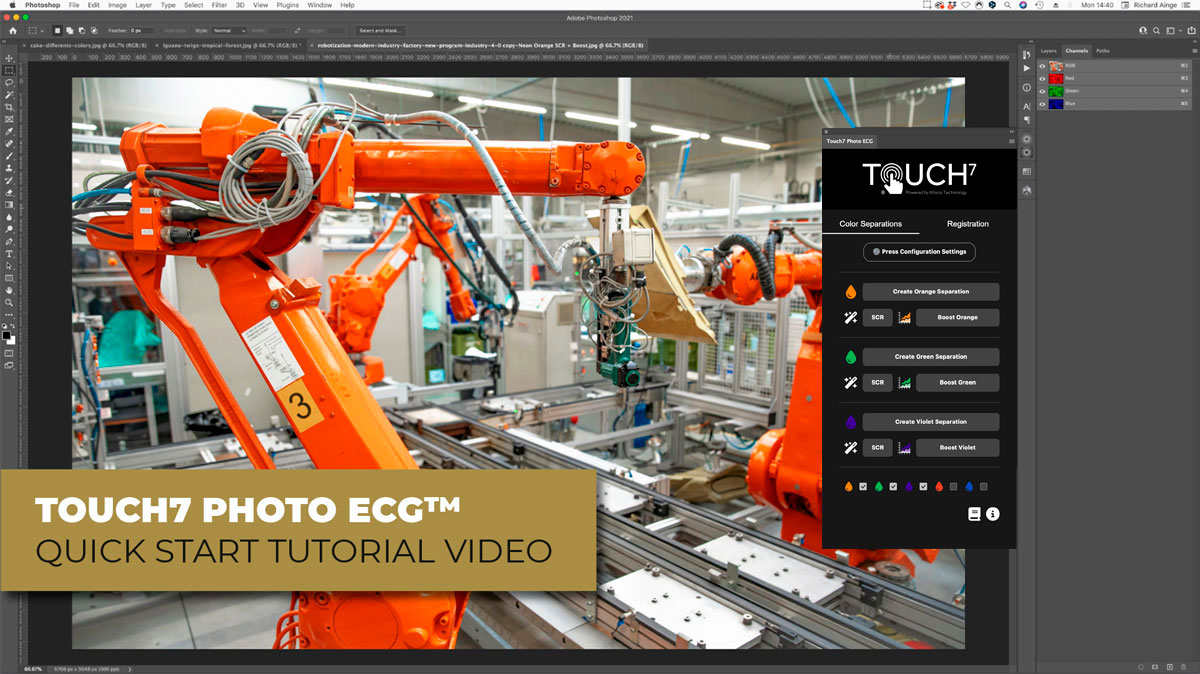
Task: Select the Gradient tool
Action: pos(9,204)
